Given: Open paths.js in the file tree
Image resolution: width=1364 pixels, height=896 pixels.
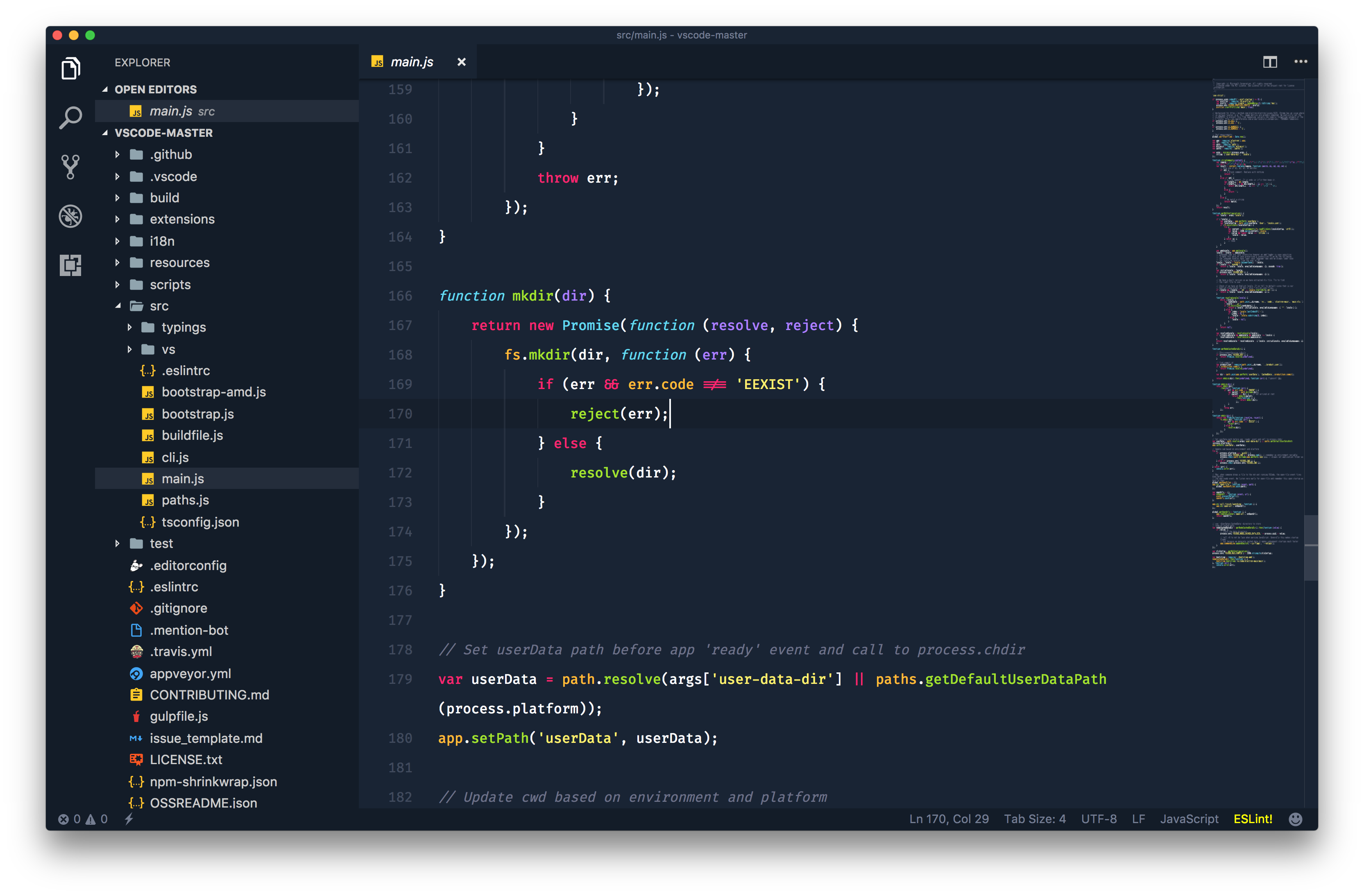Looking at the screenshot, I should pyautogui.click(x=185, y=500).
